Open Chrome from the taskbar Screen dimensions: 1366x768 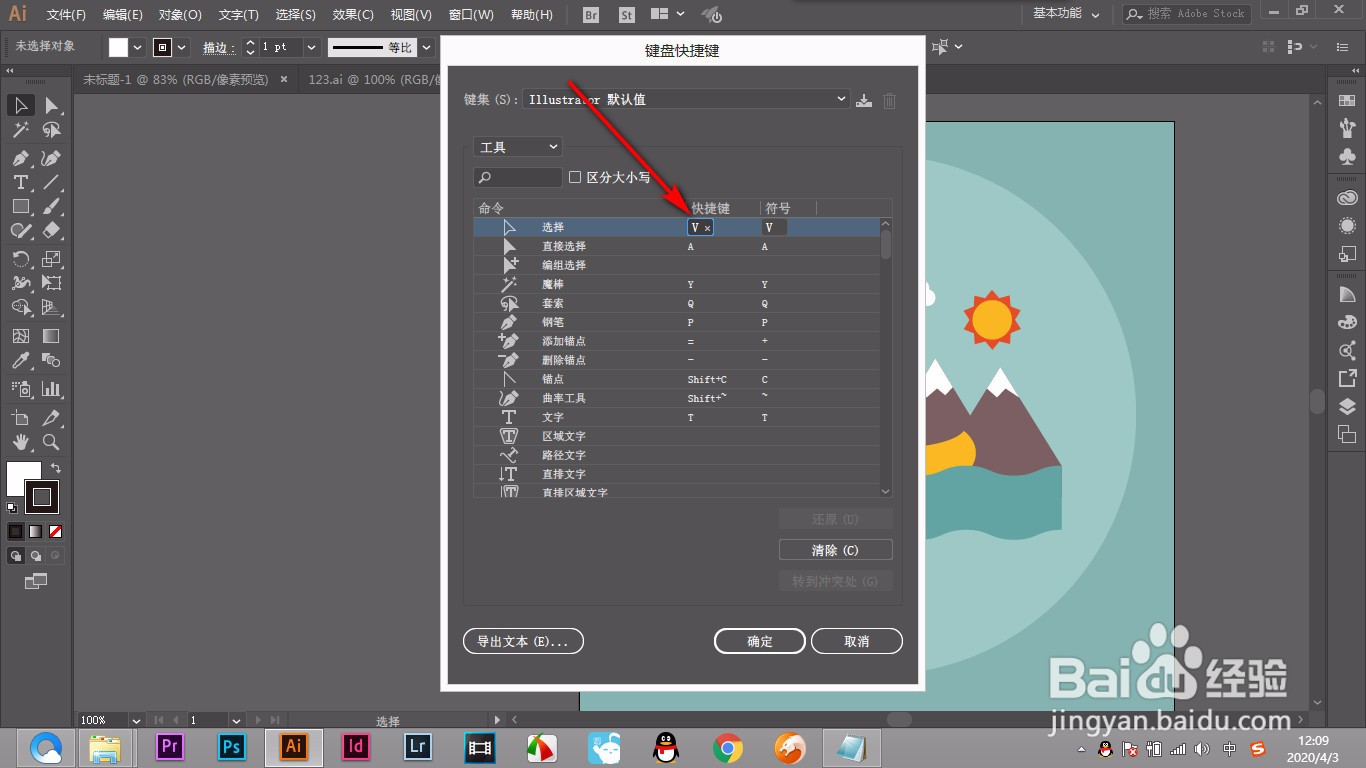point(727,747)
